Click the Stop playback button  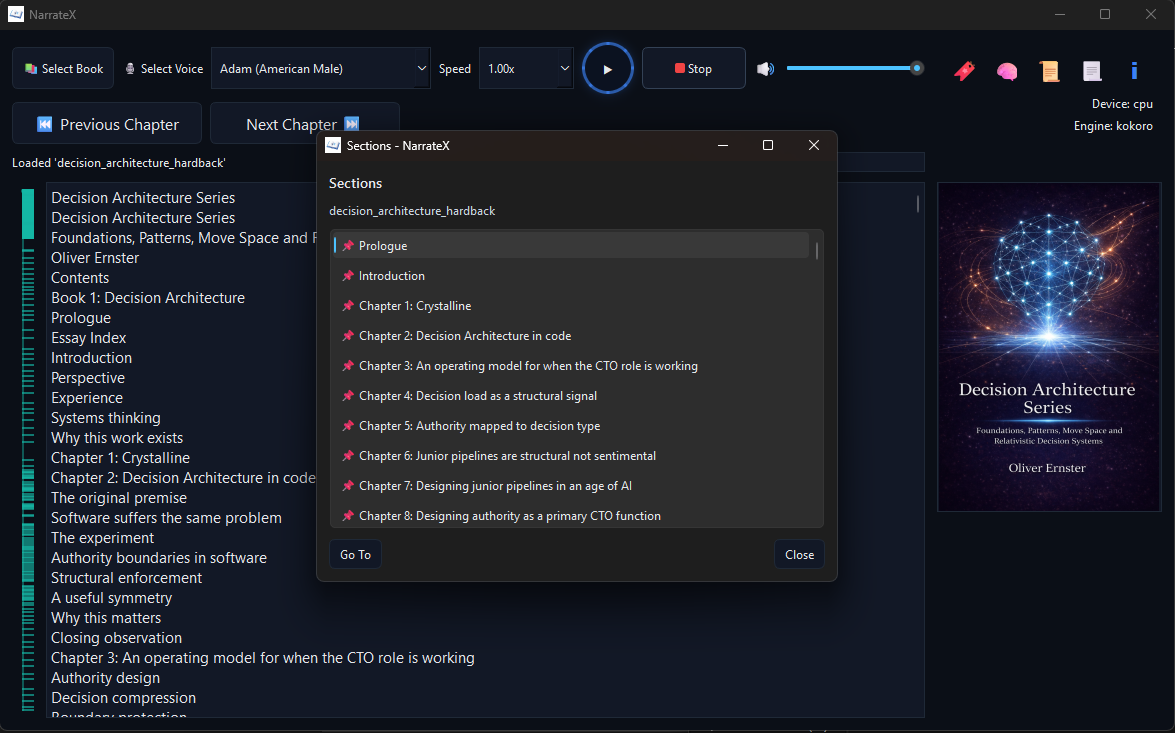pos(693,69)
